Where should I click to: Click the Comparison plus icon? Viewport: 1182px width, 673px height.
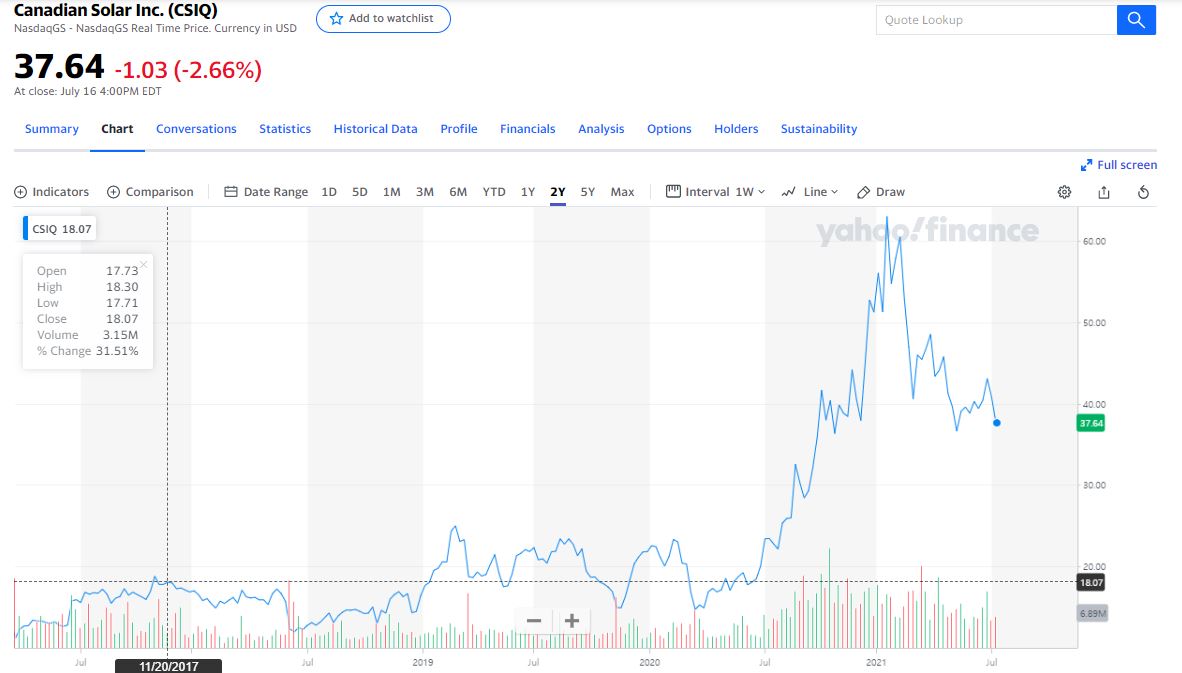coord(114,192)
